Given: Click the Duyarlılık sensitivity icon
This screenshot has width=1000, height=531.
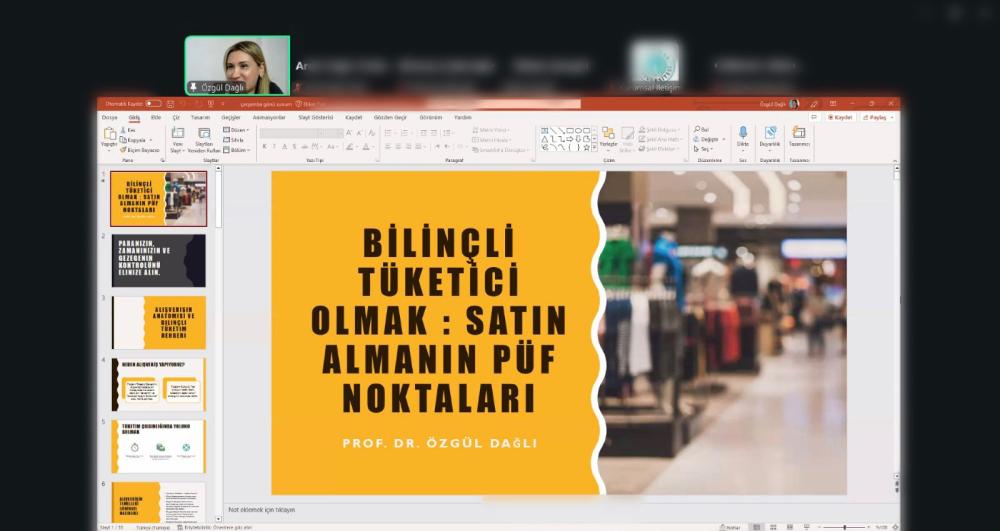Looking at the screenshot, I should coord(770,133).
